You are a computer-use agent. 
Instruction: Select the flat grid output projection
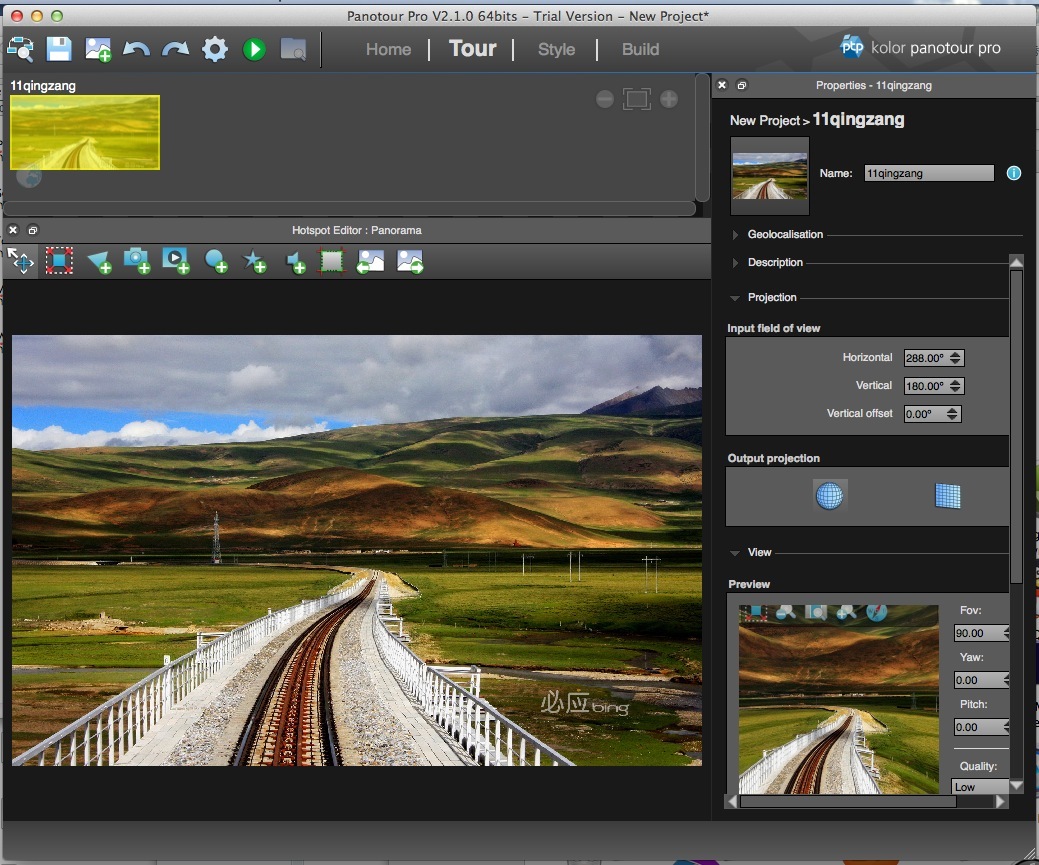click(x=946, y=496)
